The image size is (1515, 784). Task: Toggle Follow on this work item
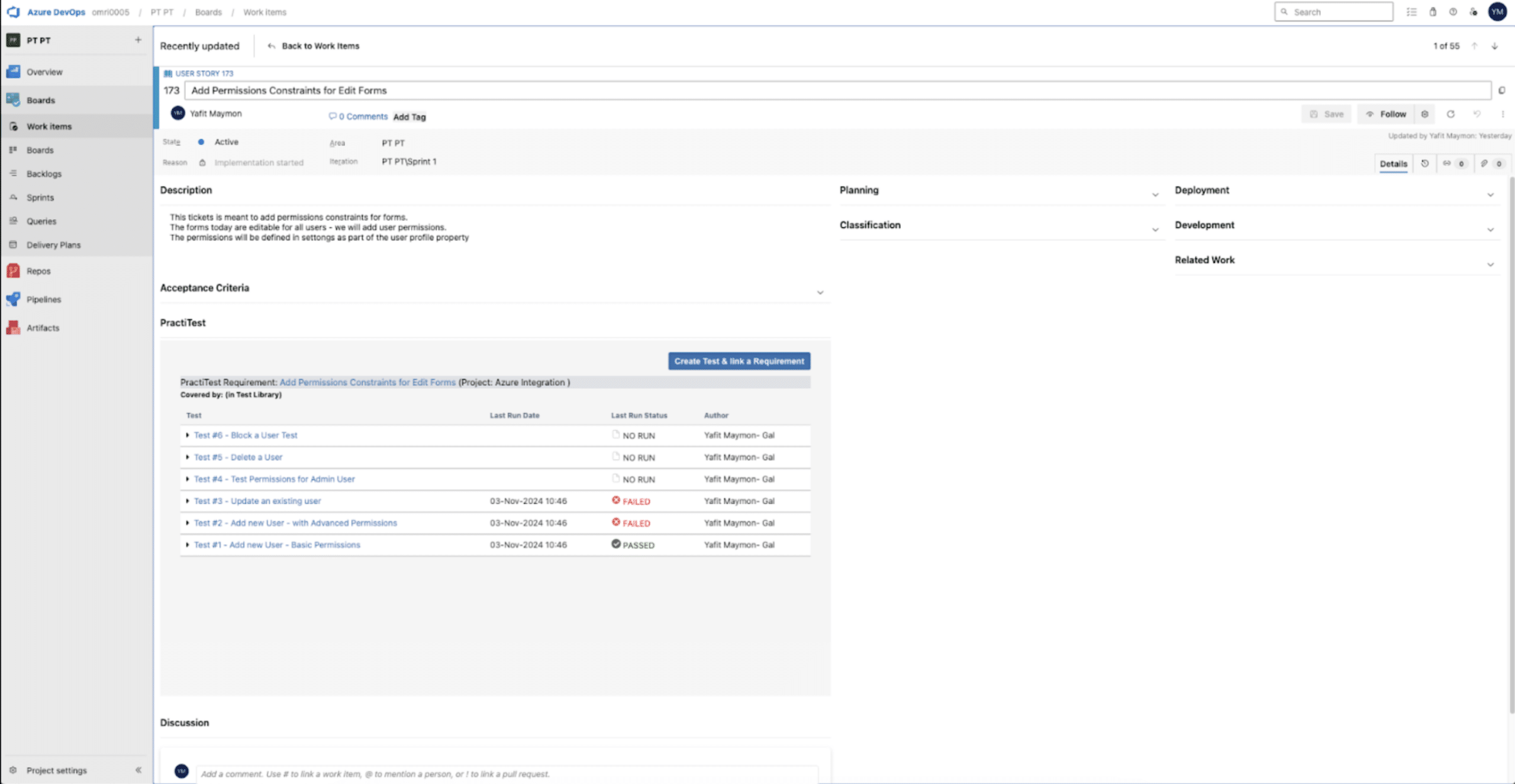coord(1386,114)
